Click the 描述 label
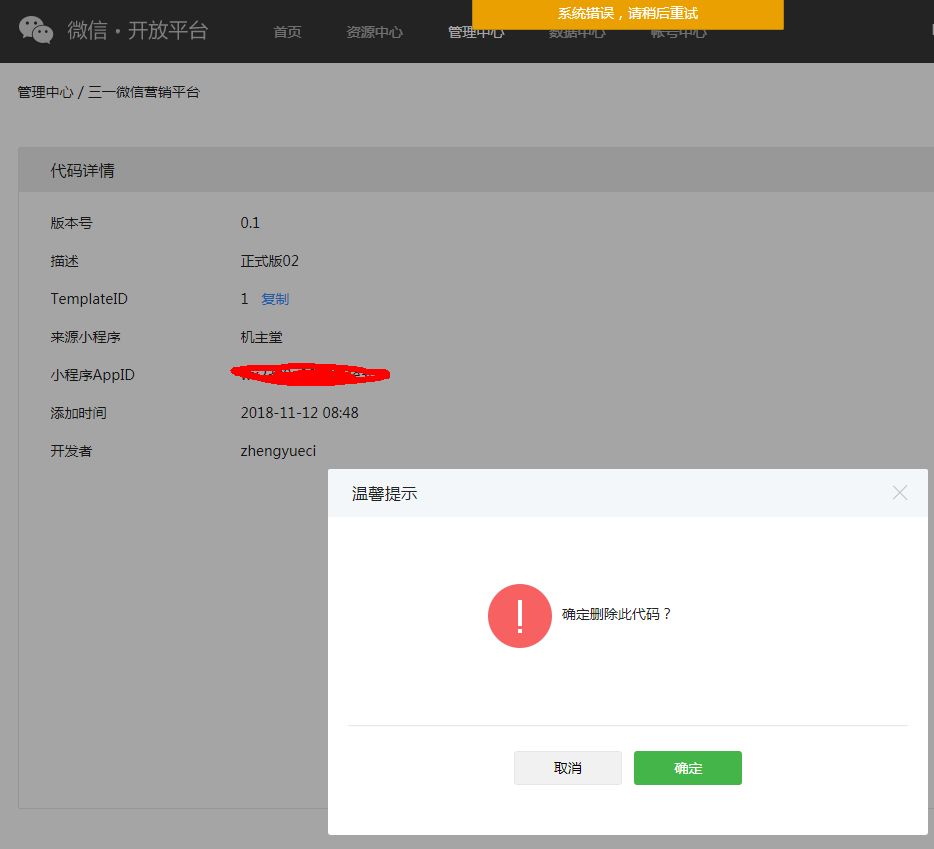934x849 pixels. [x=64, y=261]
